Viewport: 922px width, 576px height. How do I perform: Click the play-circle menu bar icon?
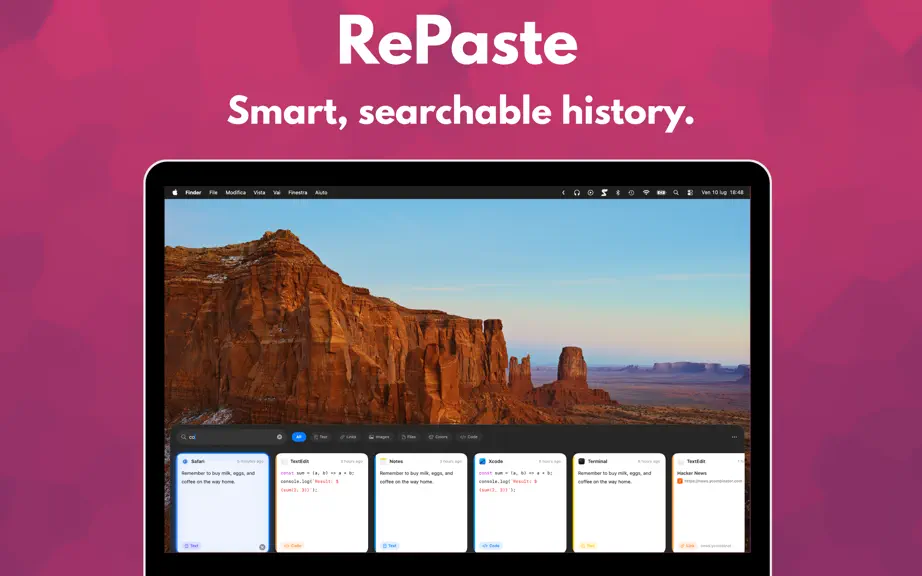[590, 192]
